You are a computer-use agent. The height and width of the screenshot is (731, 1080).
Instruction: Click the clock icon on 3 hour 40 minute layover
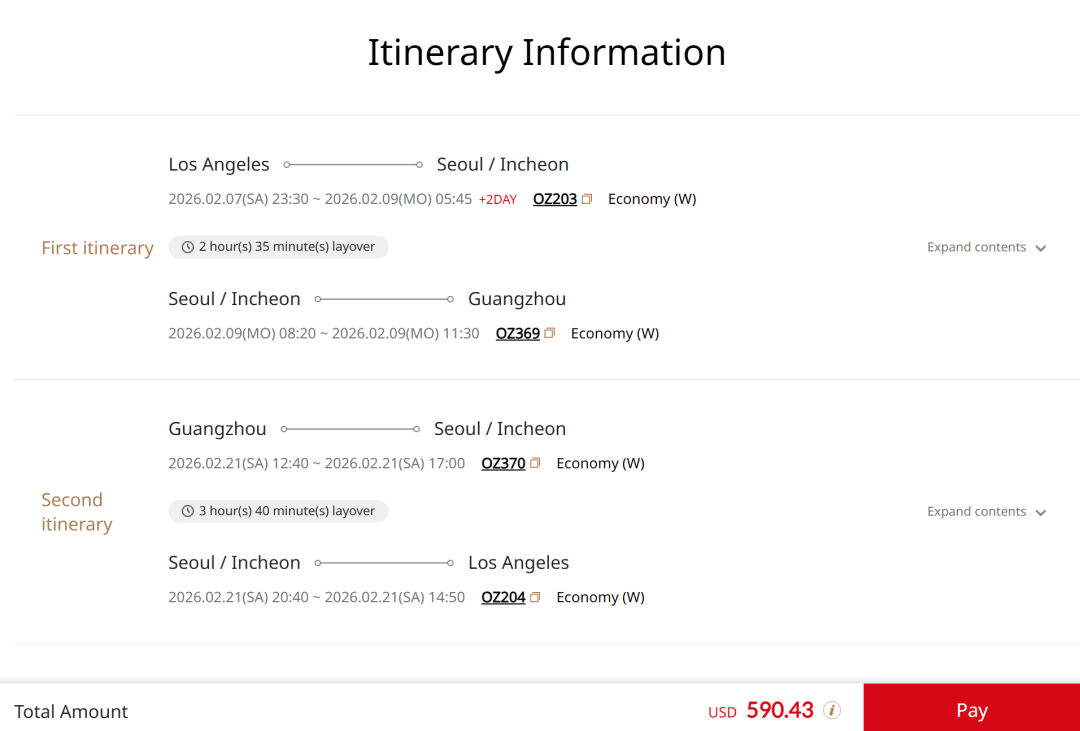(187, 511)
